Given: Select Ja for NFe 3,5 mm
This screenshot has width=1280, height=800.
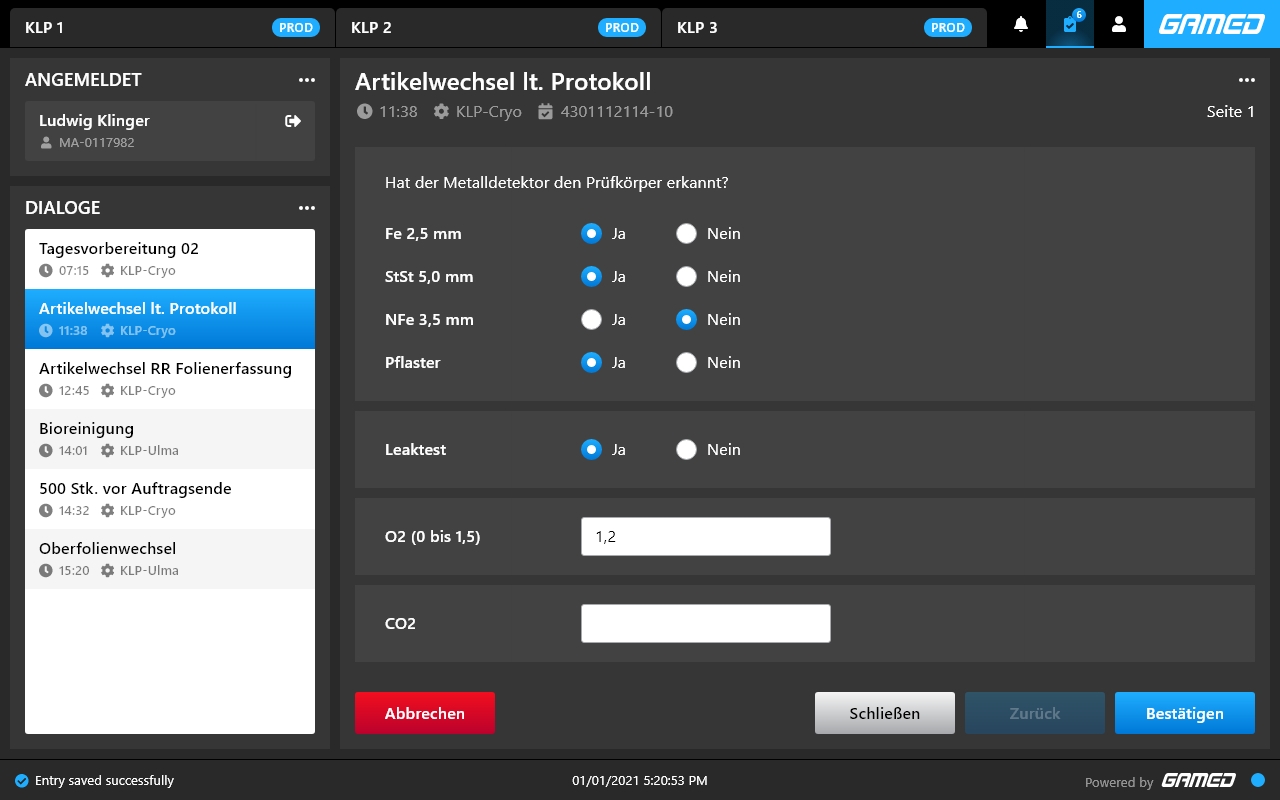Looking at the screenshot, I should coord(592,319).
